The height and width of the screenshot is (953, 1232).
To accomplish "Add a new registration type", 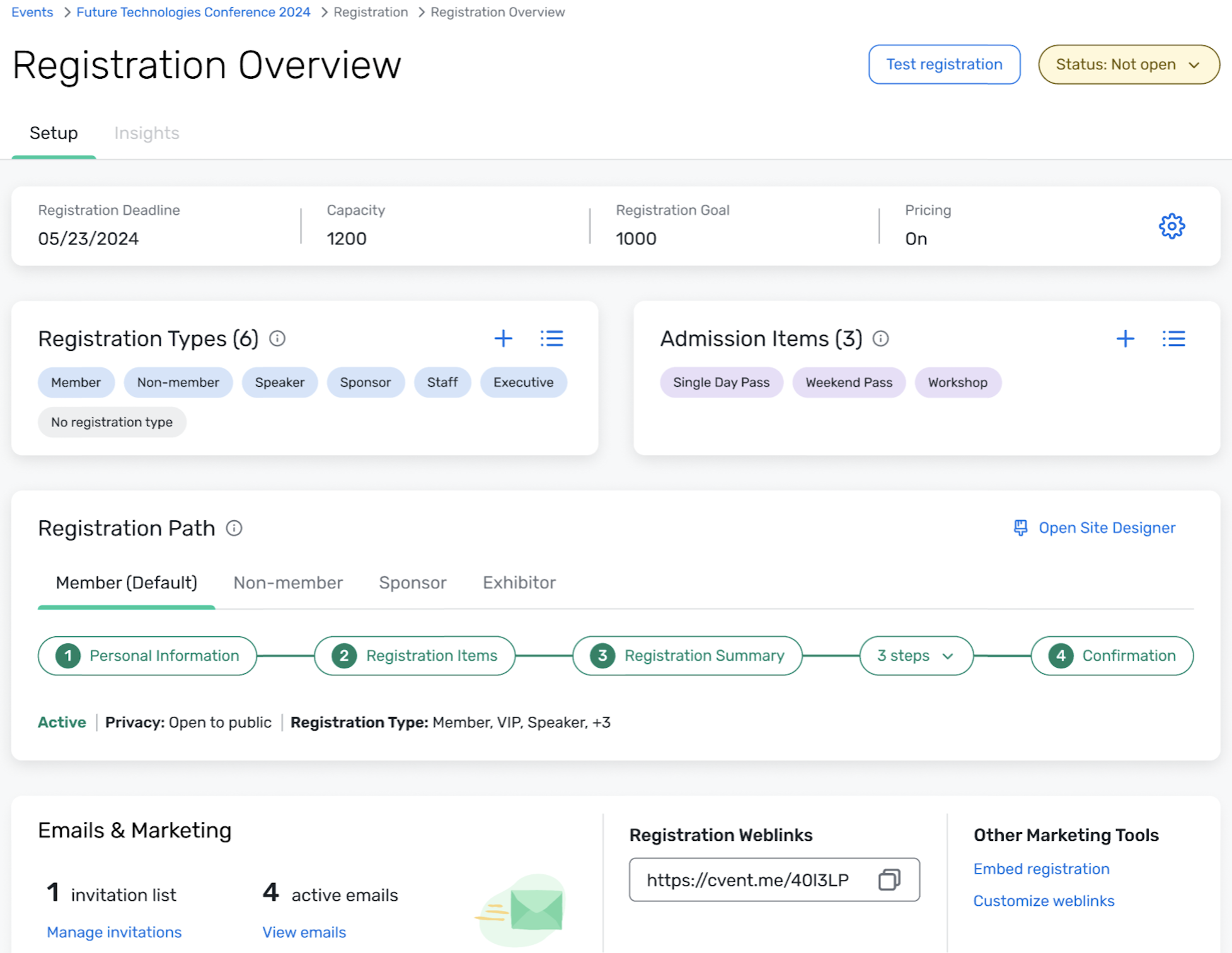I will 503,339.
